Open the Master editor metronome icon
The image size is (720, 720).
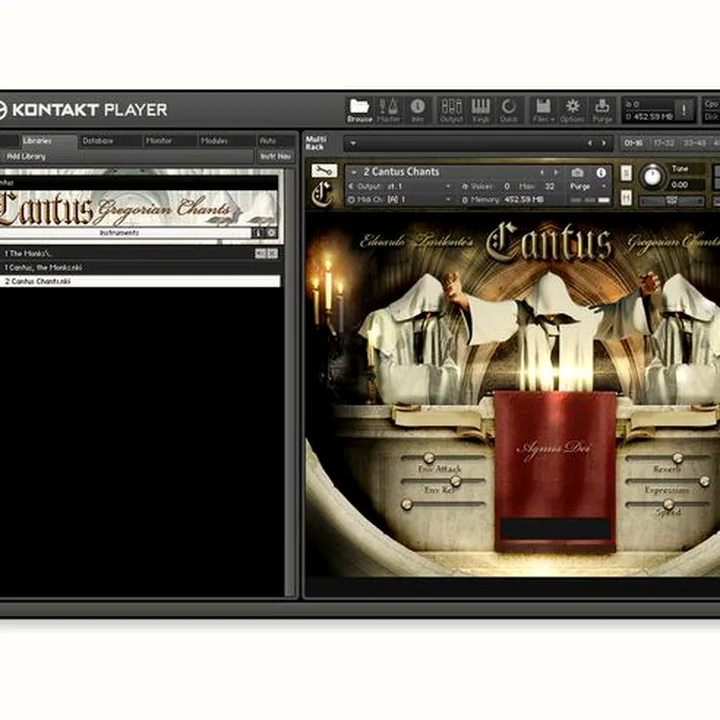click(388, 110)
